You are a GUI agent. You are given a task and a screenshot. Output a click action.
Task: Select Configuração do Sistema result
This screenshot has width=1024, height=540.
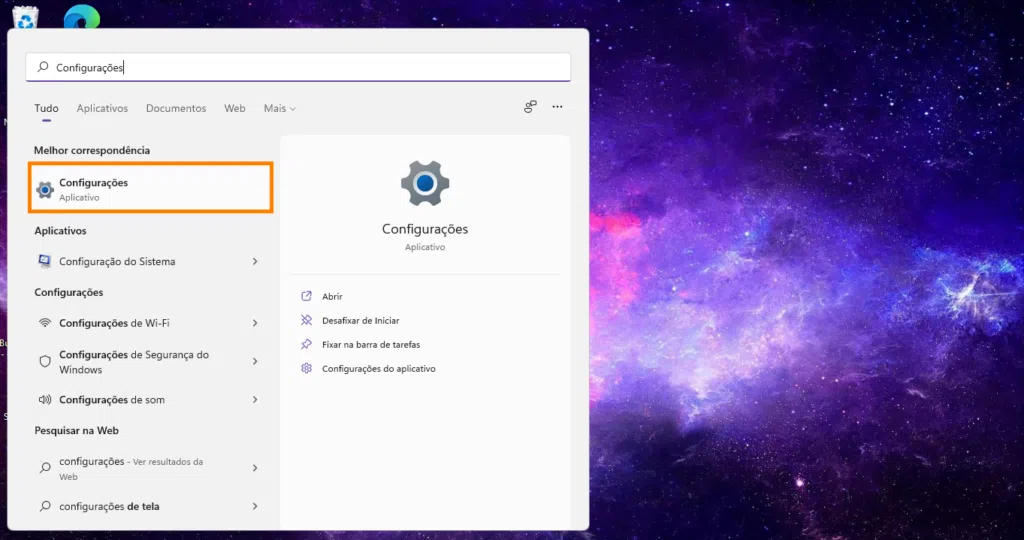[x=150, y=261]
